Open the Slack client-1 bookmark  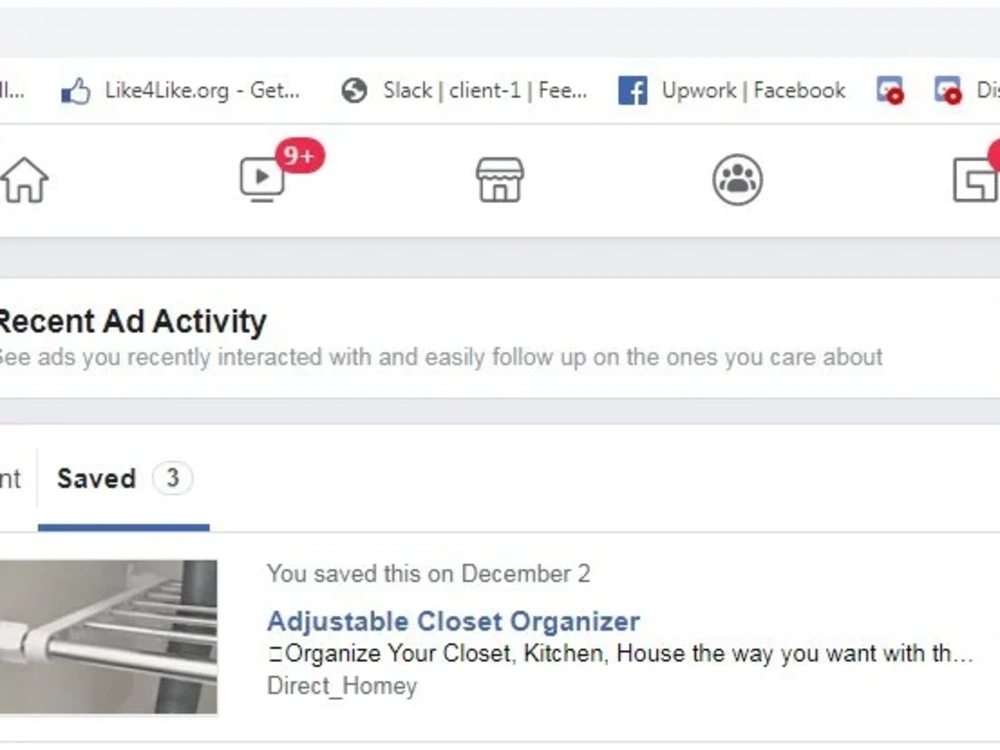[x=464, y=91]
